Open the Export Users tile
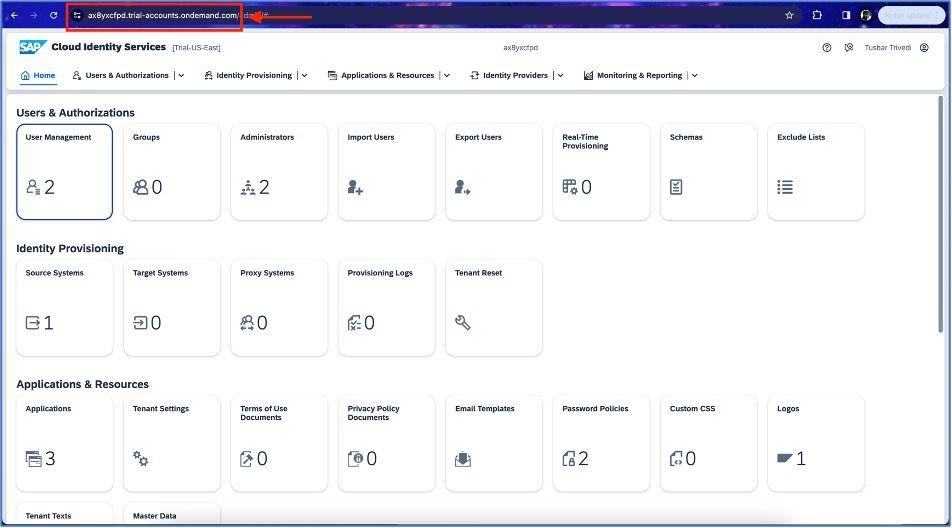 point(494,172)
